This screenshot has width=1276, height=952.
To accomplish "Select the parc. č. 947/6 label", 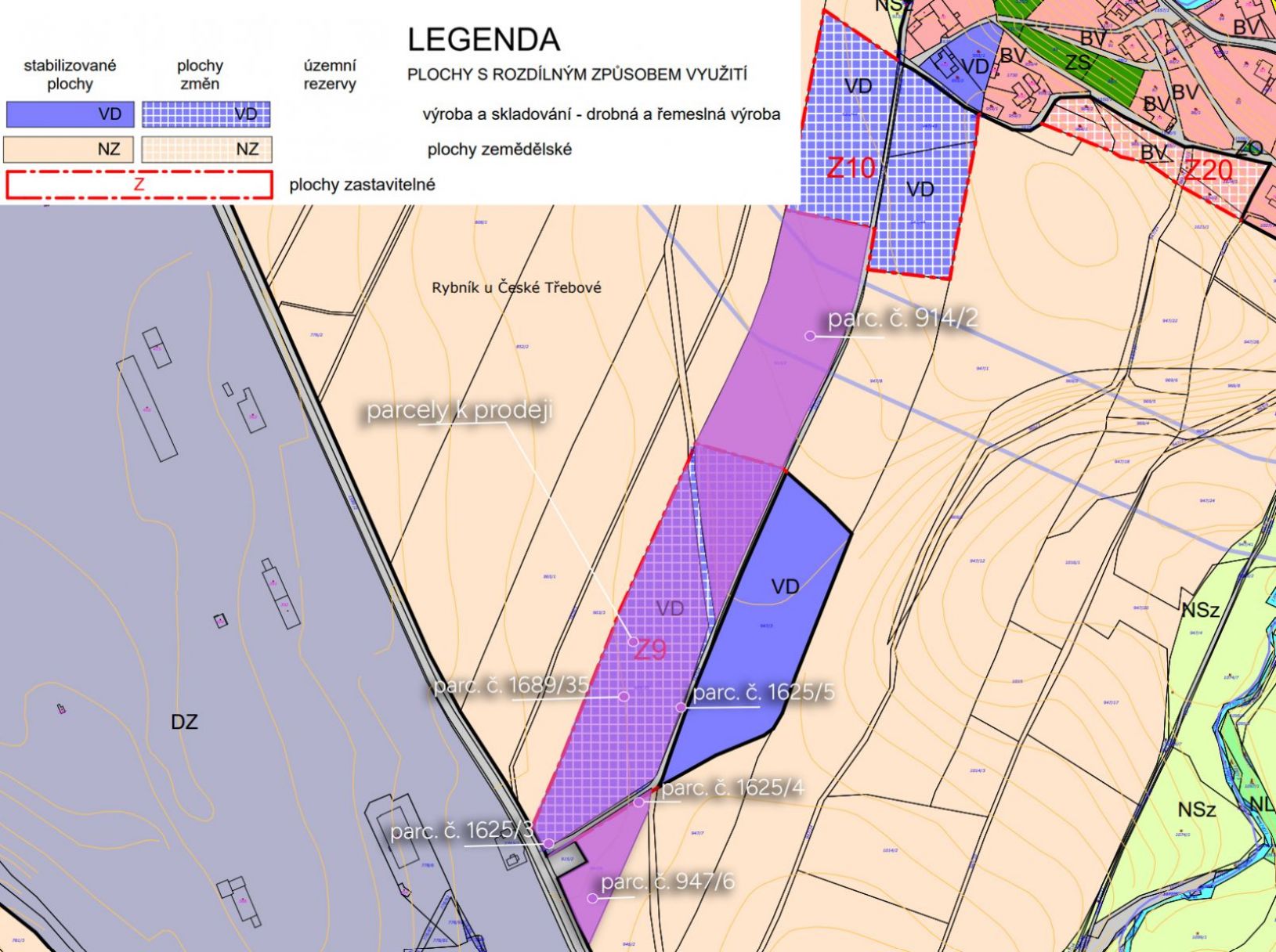I will tap(668, 882).
